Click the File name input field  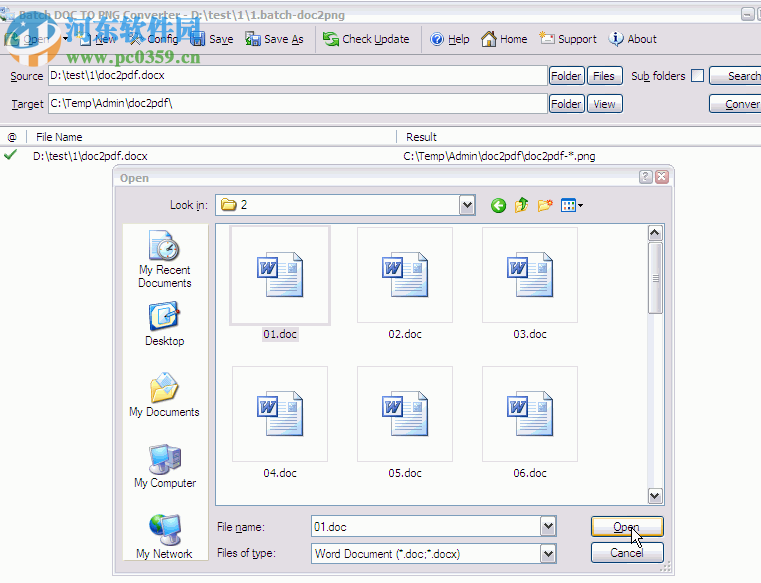pyautogui.click(x=426, y=527)
